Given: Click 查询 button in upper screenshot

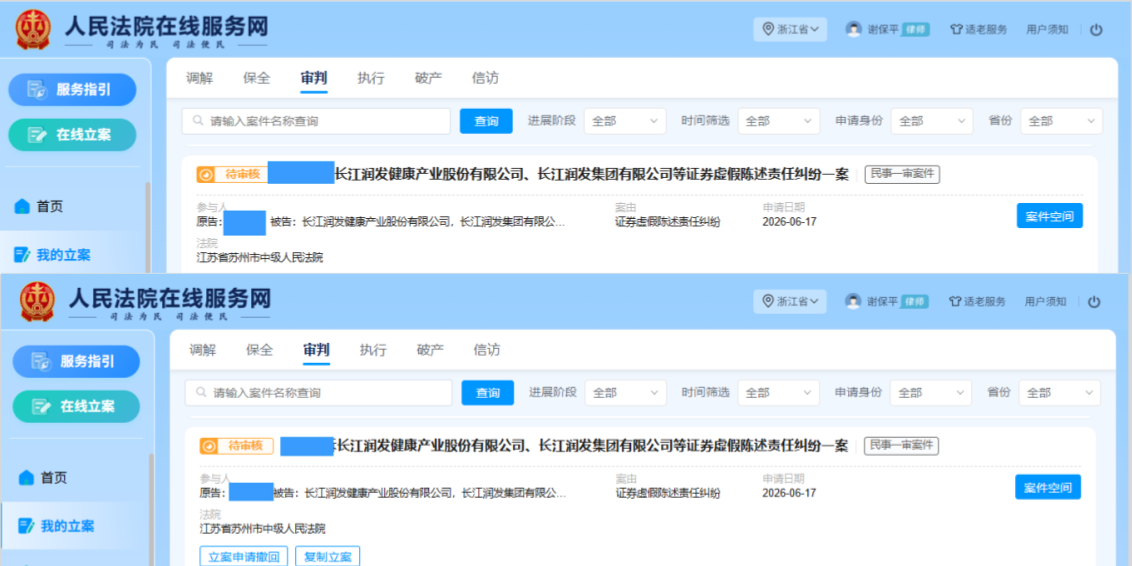Looking at the screenshot, I should [x=486, y=121].
